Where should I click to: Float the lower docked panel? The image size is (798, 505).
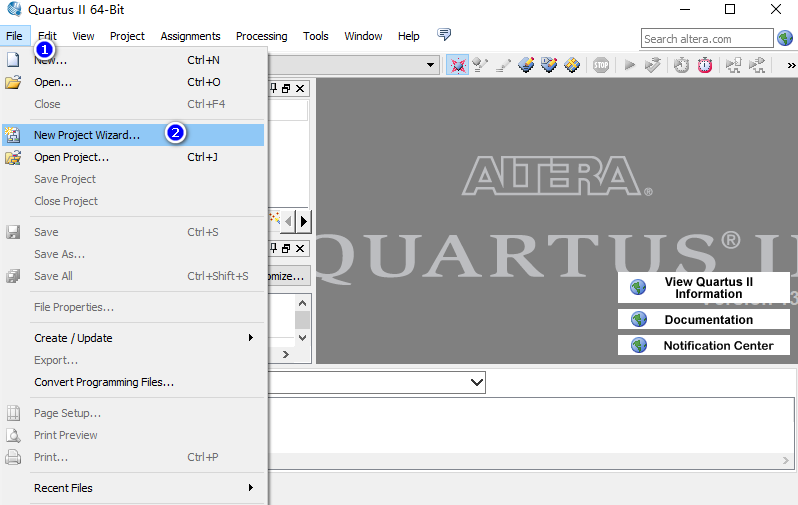[x=286, y=248]
